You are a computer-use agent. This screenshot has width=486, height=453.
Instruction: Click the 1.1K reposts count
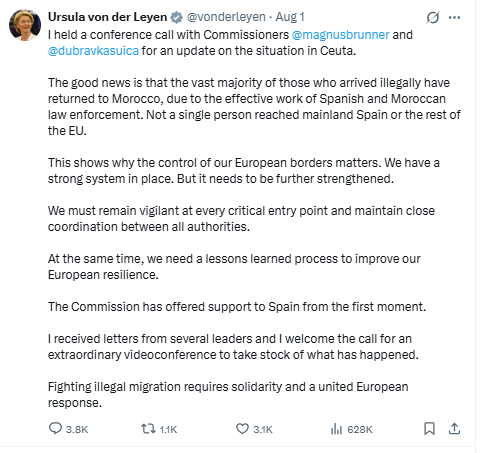tap(168, 429)
